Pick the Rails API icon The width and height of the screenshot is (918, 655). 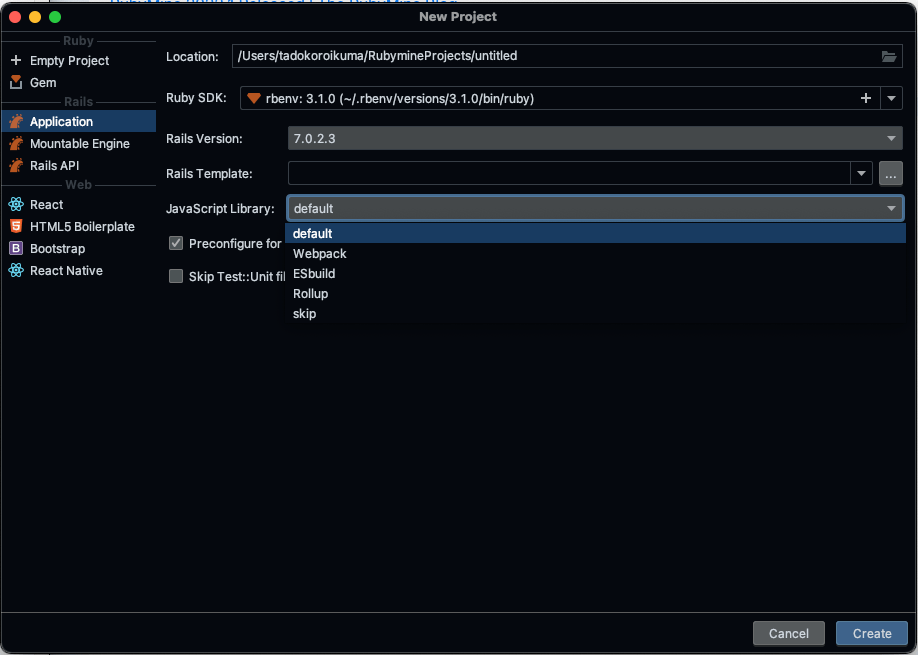[x=16, y=166]
